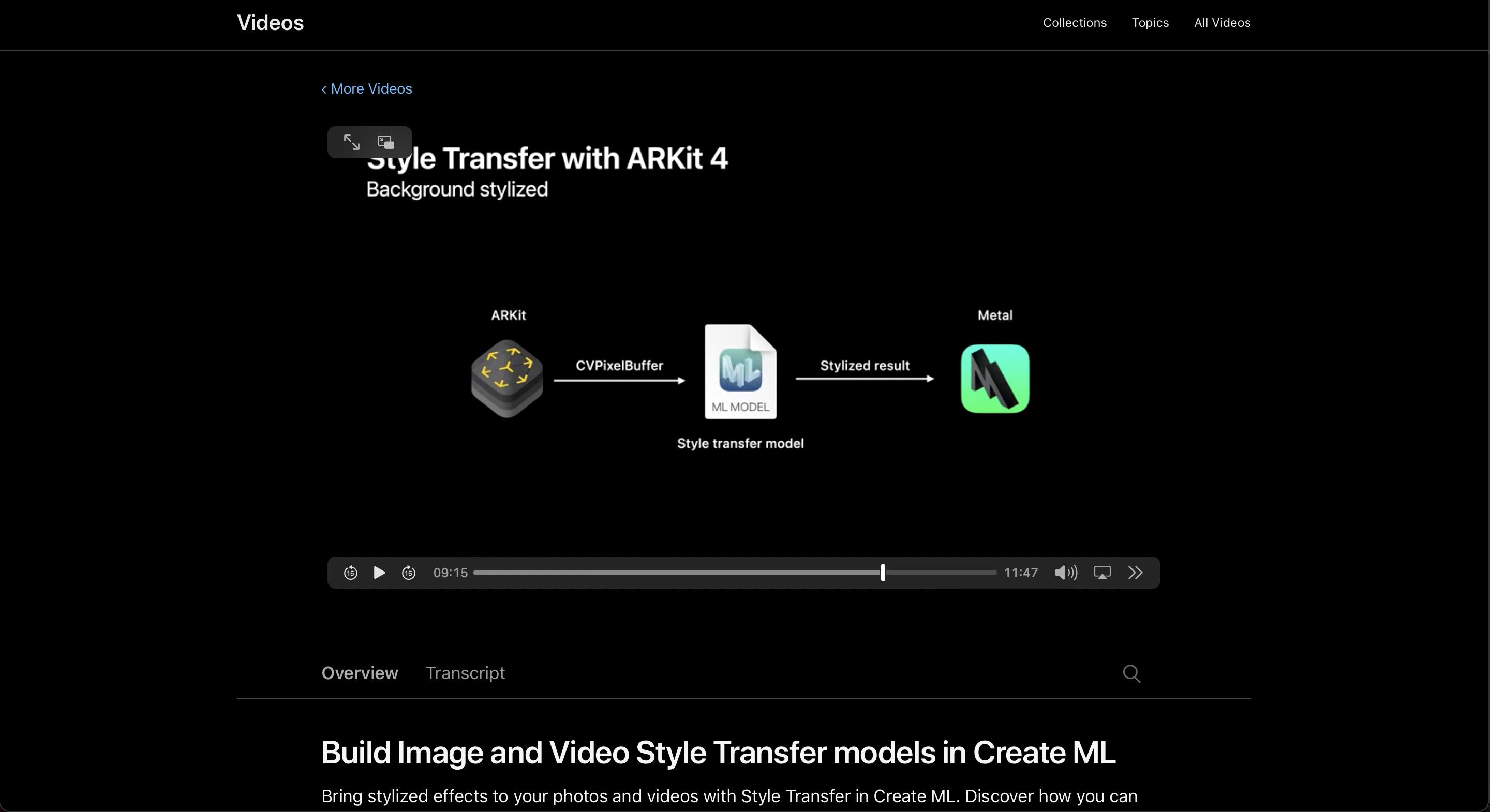Click the Videos header title
1490x812 pixels.
pos(270,23)
